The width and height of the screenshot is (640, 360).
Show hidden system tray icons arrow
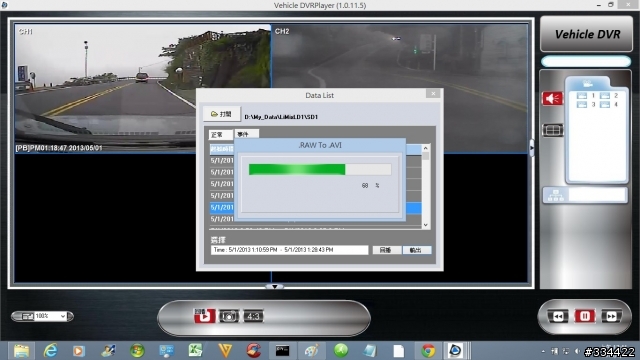point(543,351)
